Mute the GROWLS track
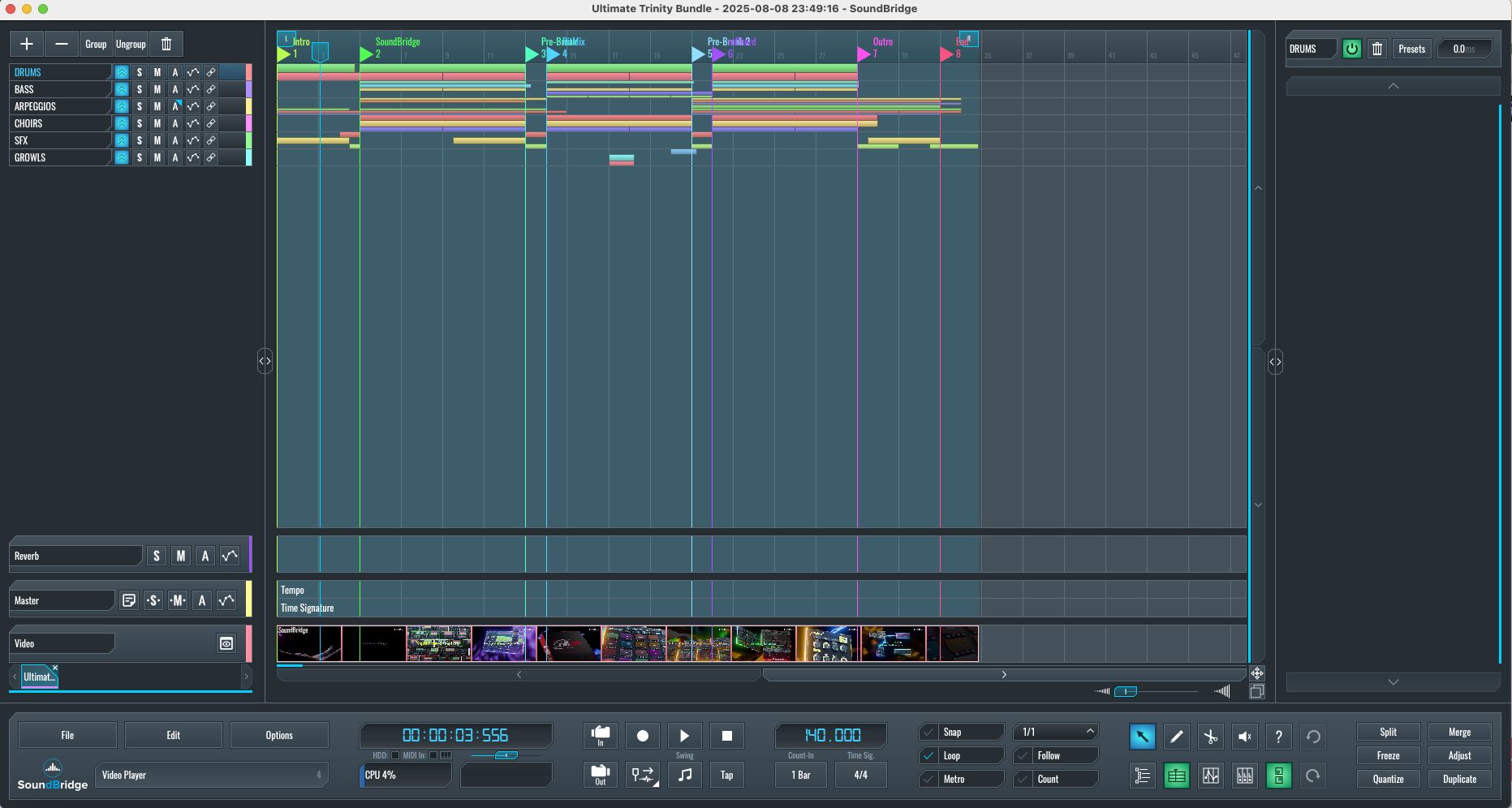This screenshot has height=808, width=1512. [157, 157]
